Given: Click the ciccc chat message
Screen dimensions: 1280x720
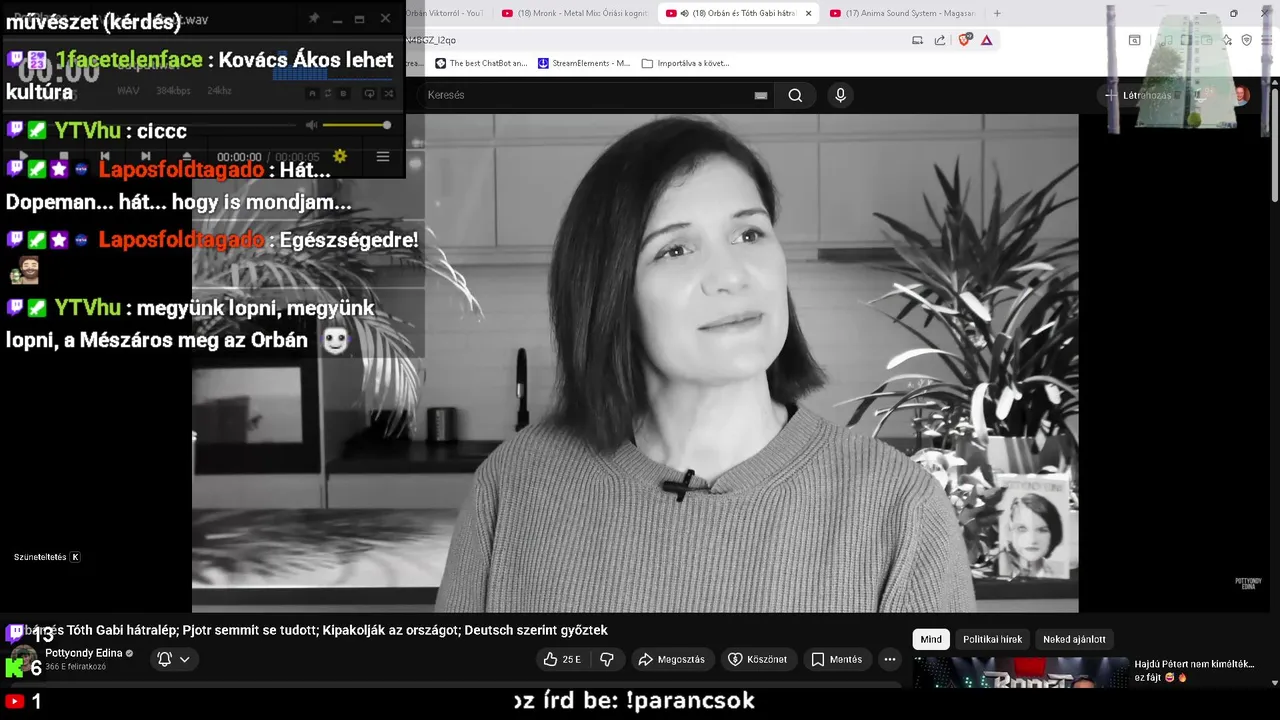Looking at the screenshot, I should pos(162,131).
